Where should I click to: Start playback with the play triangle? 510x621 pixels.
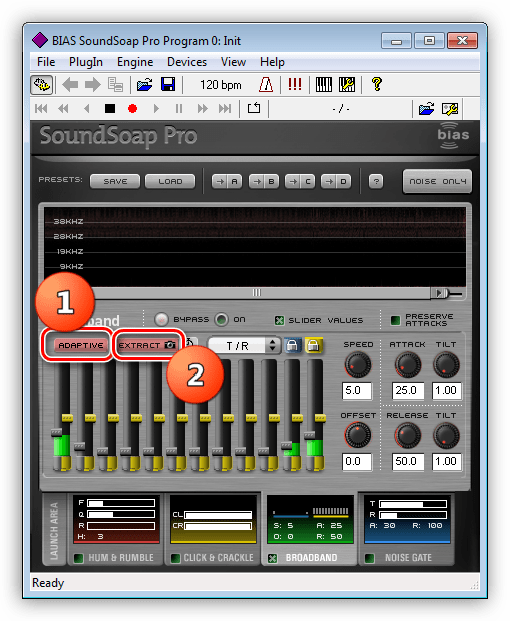156,109
